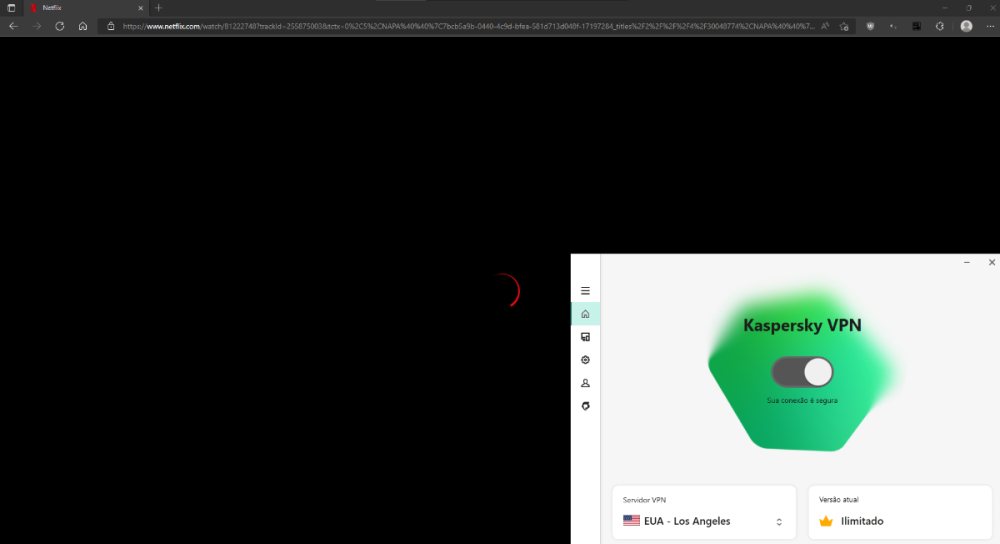Minimize the Kaspersky VPN window
Image resolution: width=1000 pixels, height=544 pixels.
pyautogui.click(x=967, y=262)
